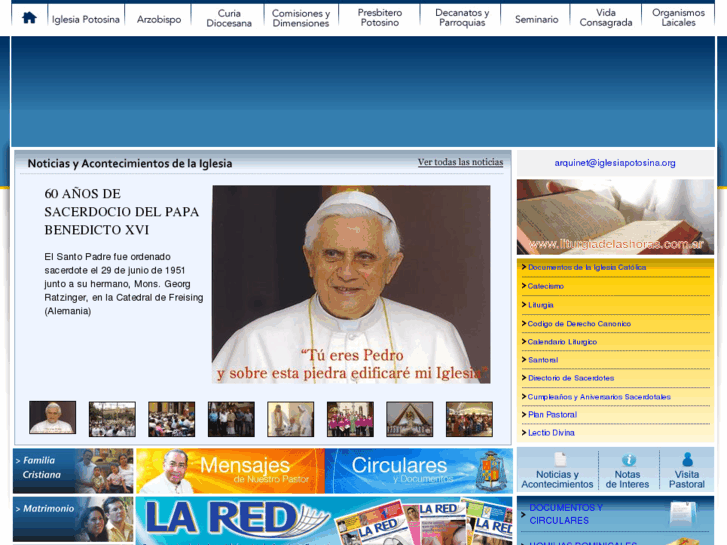
Task: Open the Liturgia link
Action: click(541, 305)
